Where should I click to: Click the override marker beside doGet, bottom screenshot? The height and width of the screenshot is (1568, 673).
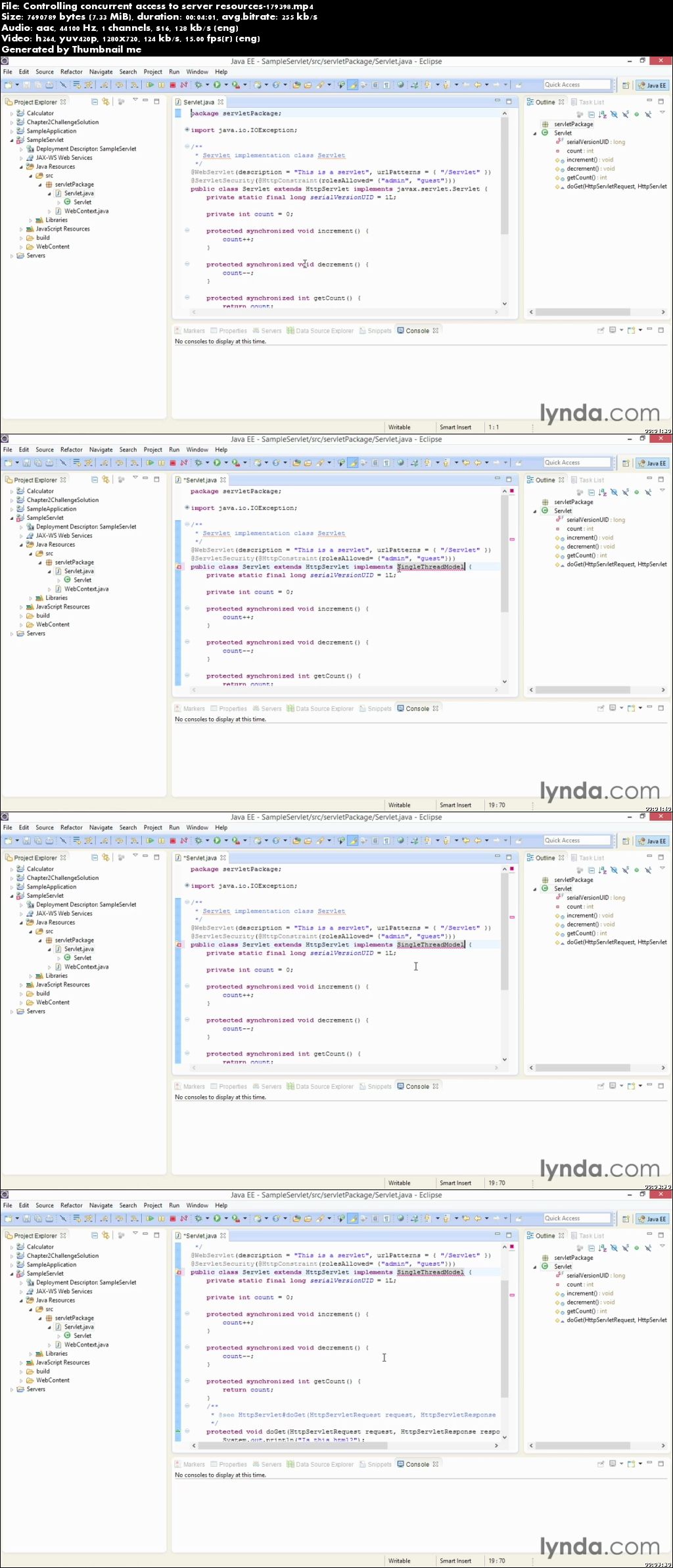point(178,1431)
